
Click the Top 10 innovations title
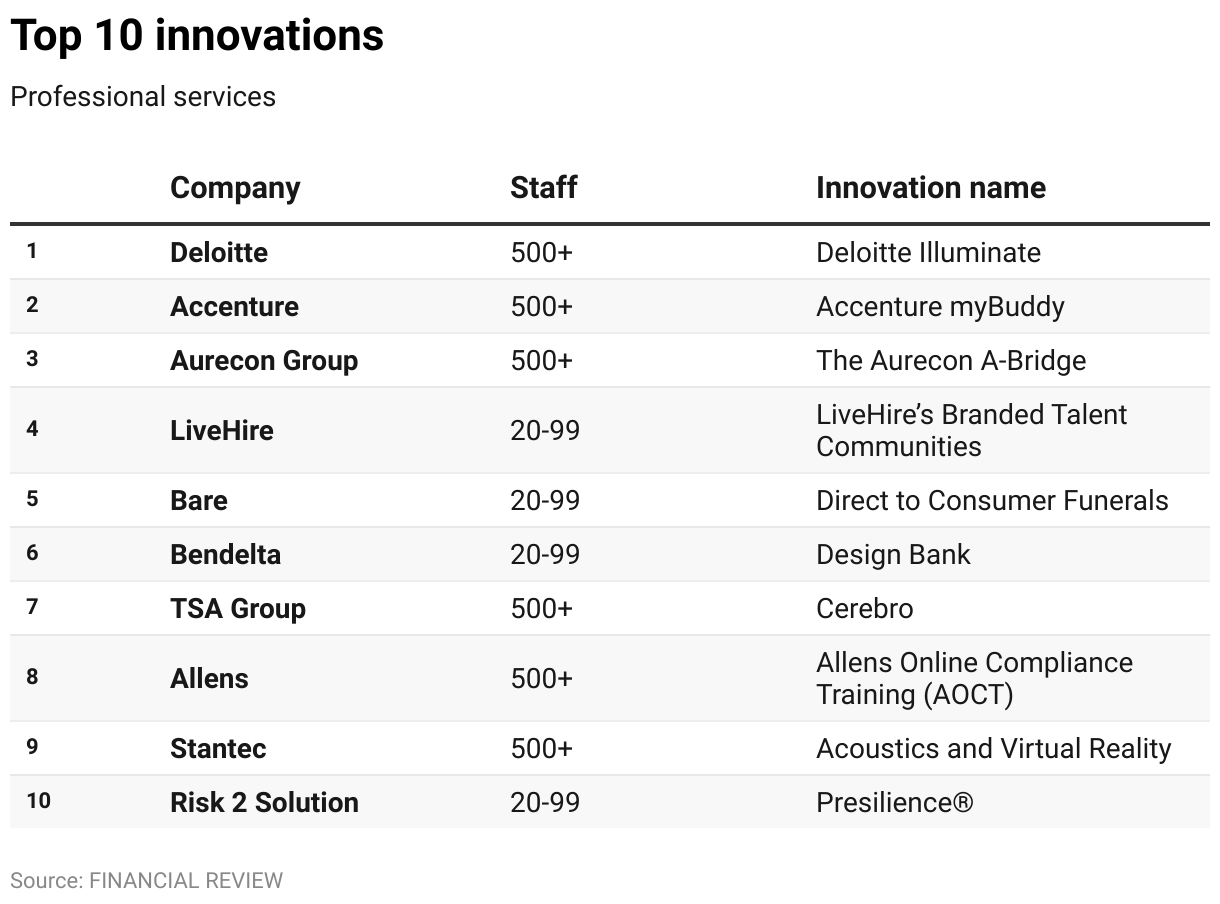(x=197, y=37)
